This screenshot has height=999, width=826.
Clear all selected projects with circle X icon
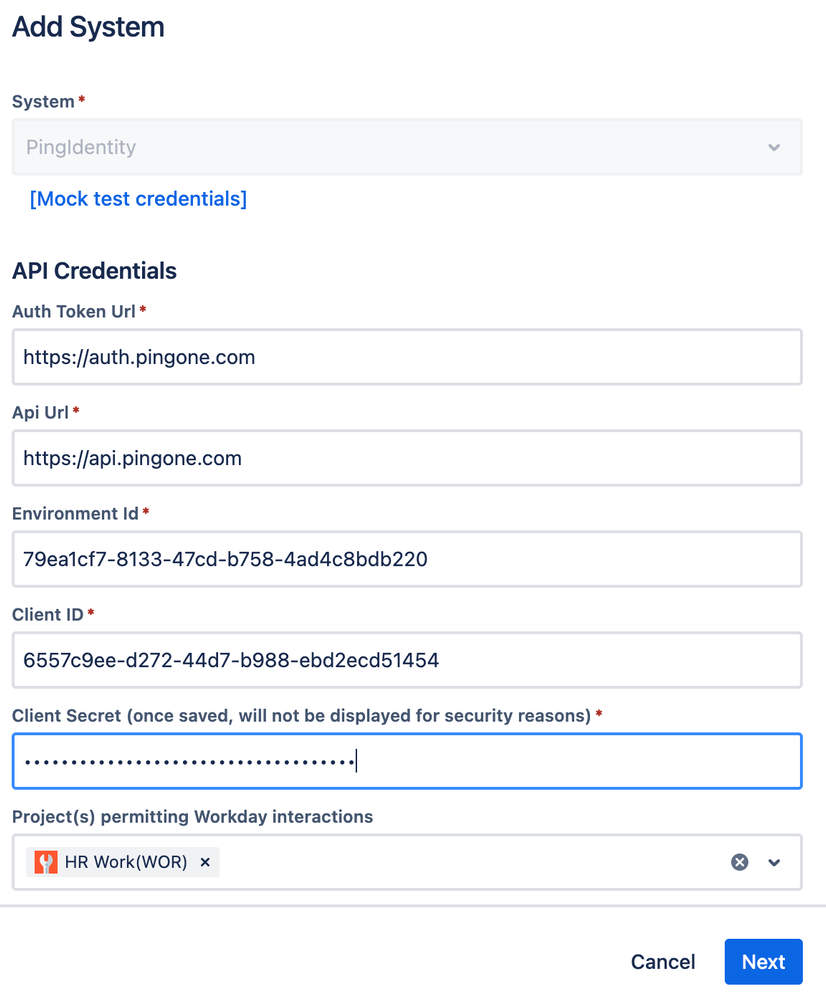point(739,862)
